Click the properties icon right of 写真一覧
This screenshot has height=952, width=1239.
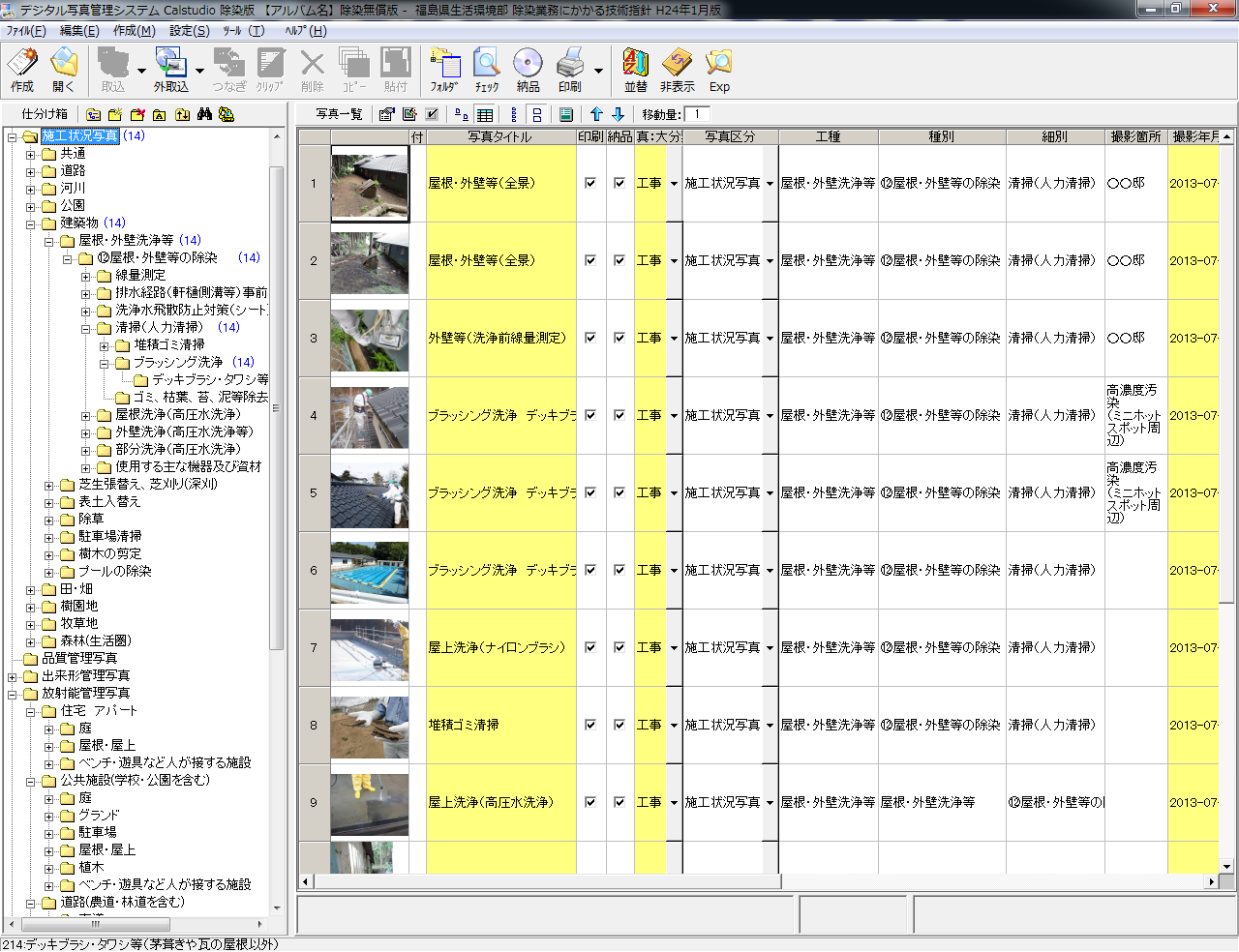(x=386, y=114)
